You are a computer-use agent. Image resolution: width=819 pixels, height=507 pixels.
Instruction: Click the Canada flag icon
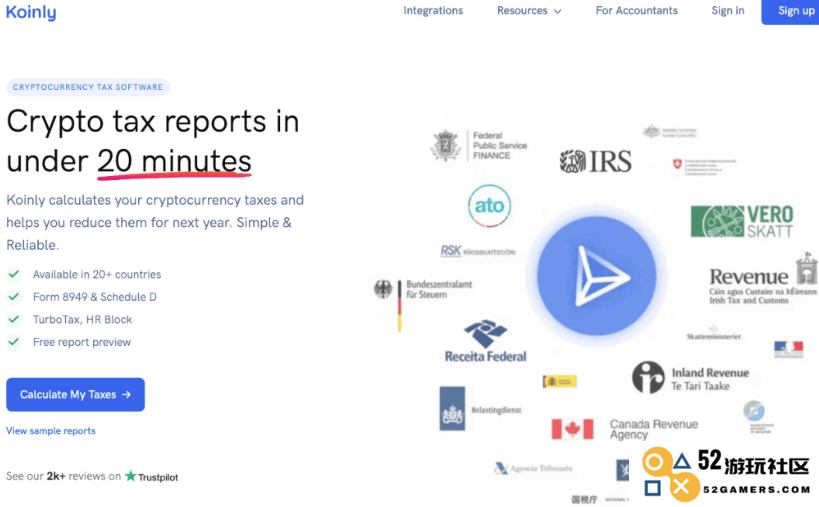coord(572,429)
